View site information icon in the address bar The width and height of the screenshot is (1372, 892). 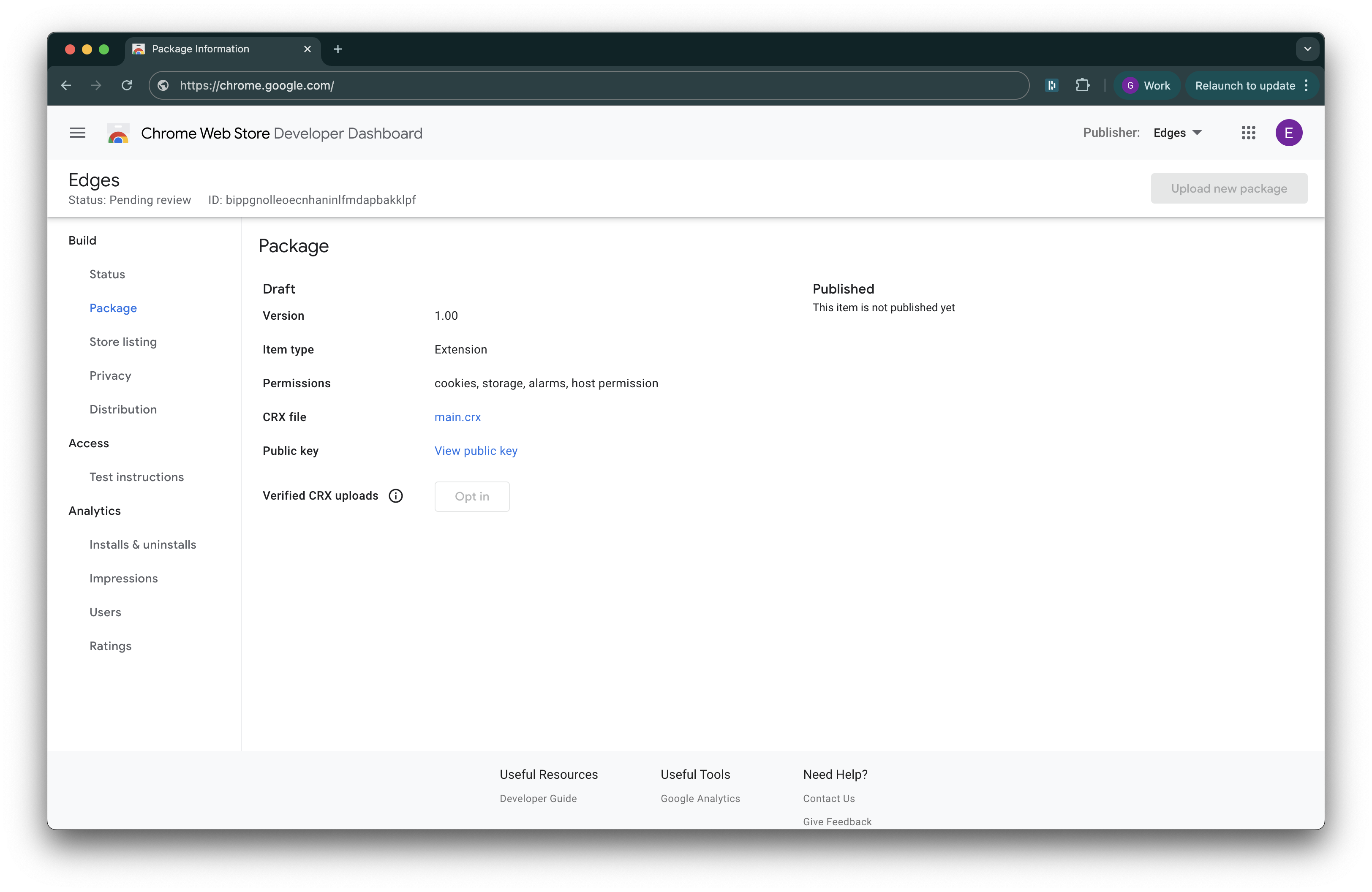(x=163, y=85)
